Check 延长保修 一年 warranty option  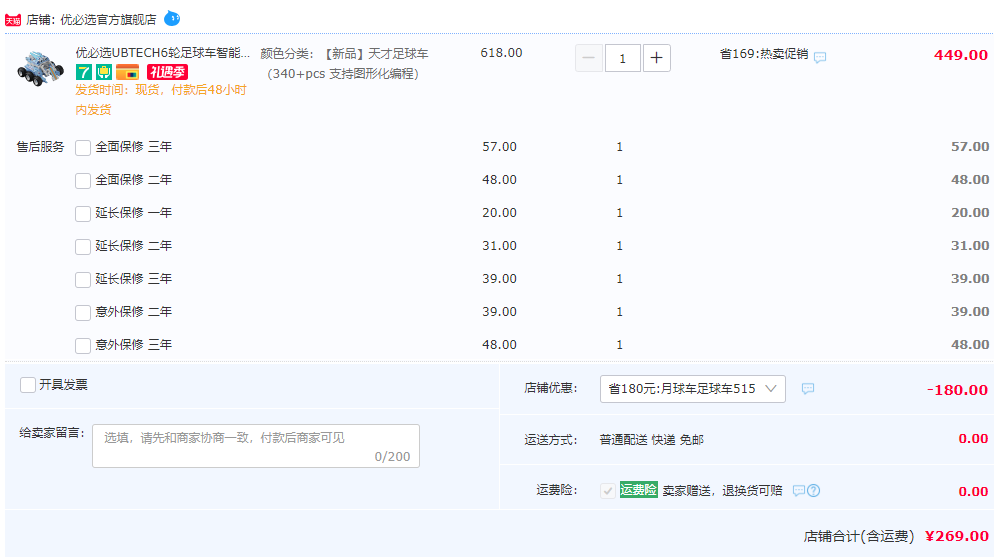pyautogui.click(x=83, y=214)
